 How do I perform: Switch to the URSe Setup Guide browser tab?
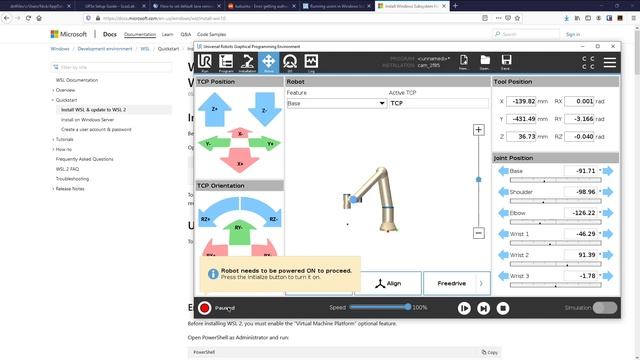tap(110, 6)
